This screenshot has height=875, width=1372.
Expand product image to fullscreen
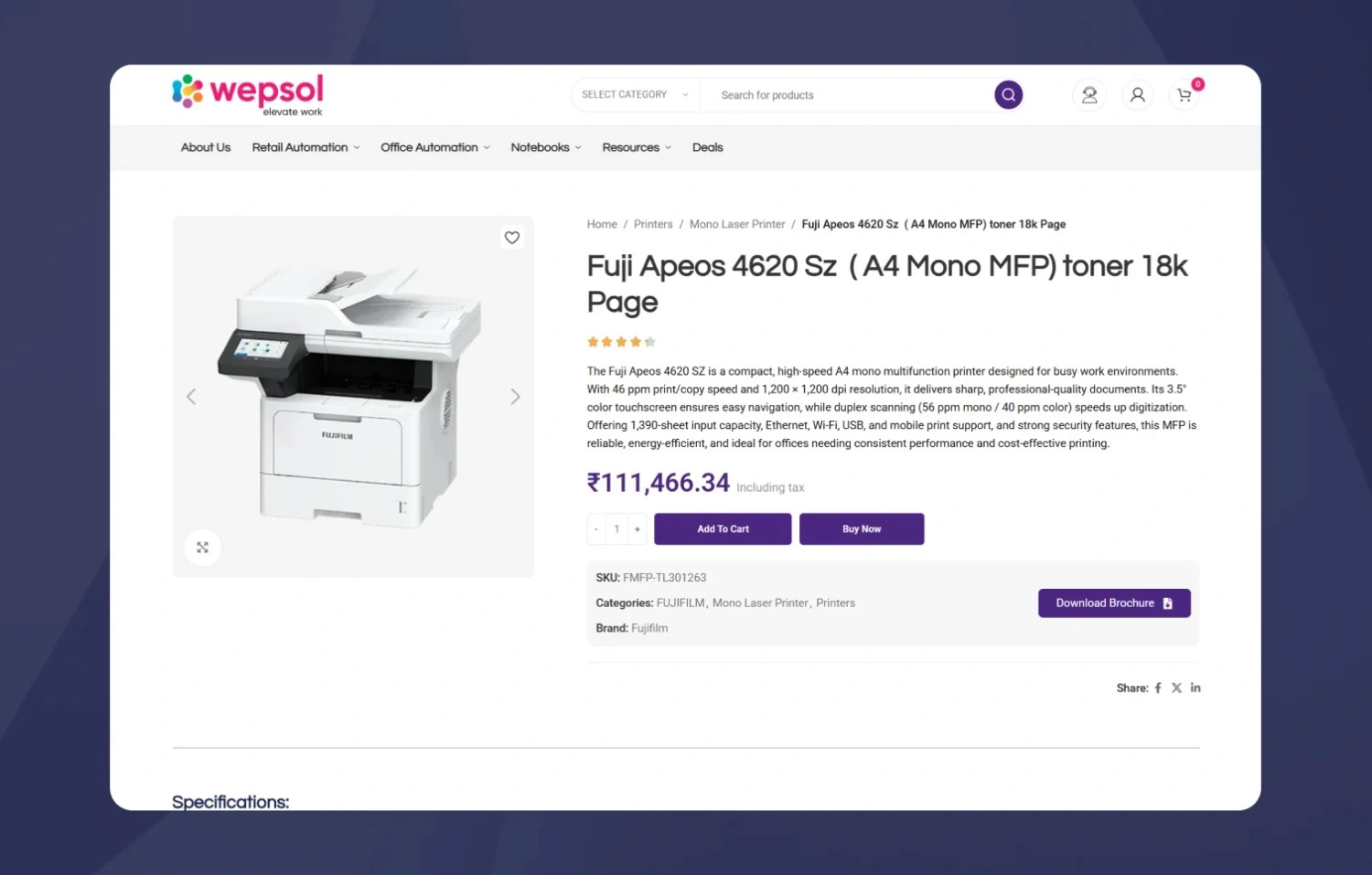pos(203,548)
